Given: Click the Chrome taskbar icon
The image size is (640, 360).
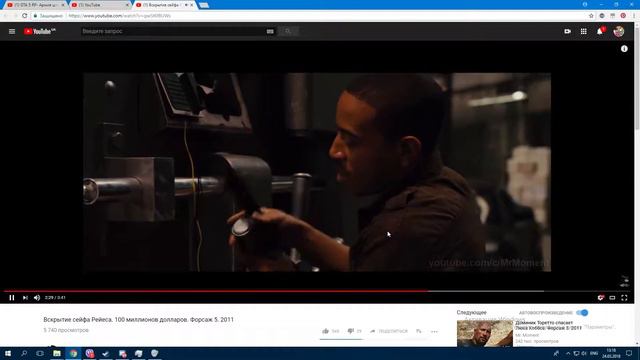Looking at the screenshot, I should pyautogui.click(x=73, y=353).
